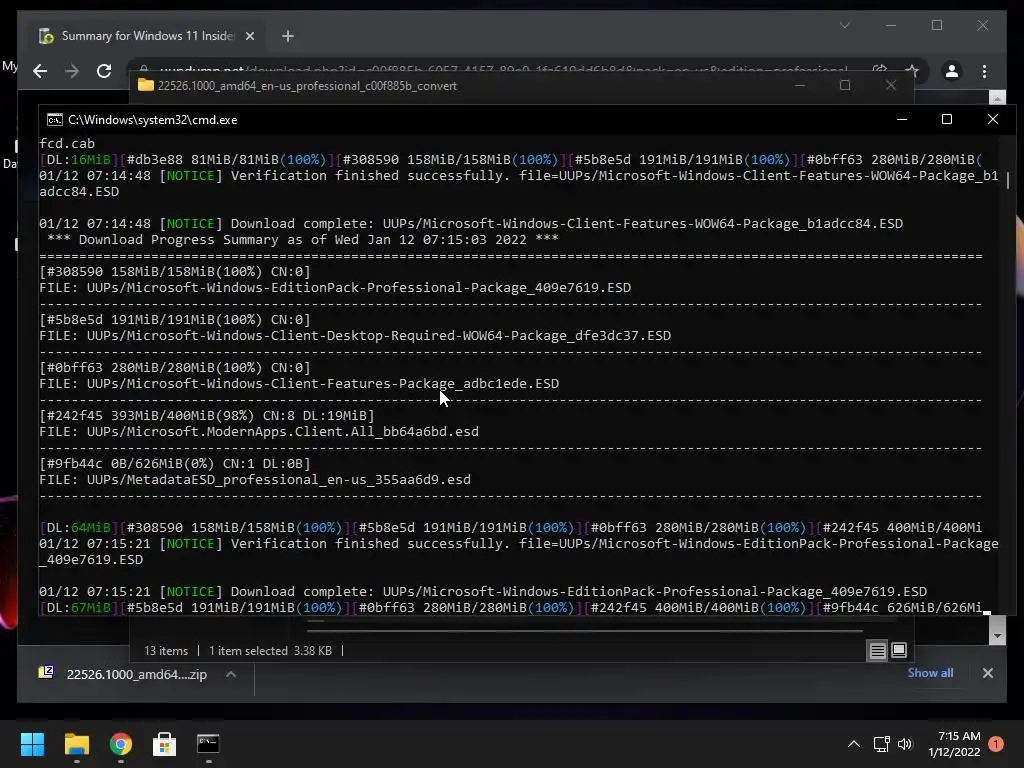Maximize the 22526.1000 Explorer window
Screen dimensions: 1024x768
coord(845,86)
